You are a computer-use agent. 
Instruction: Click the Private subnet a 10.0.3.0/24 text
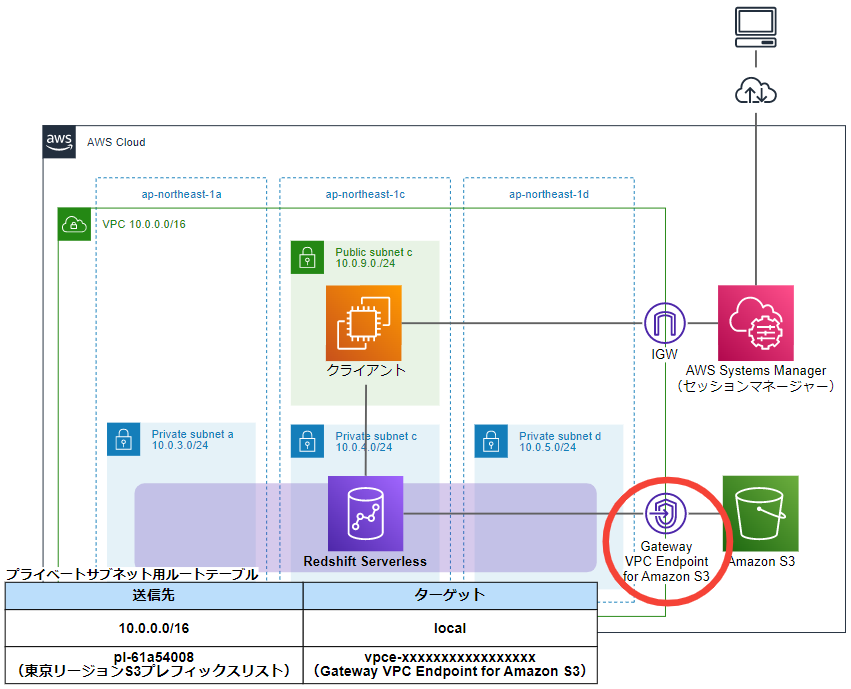pyautogui.click(x=193, y=439)
